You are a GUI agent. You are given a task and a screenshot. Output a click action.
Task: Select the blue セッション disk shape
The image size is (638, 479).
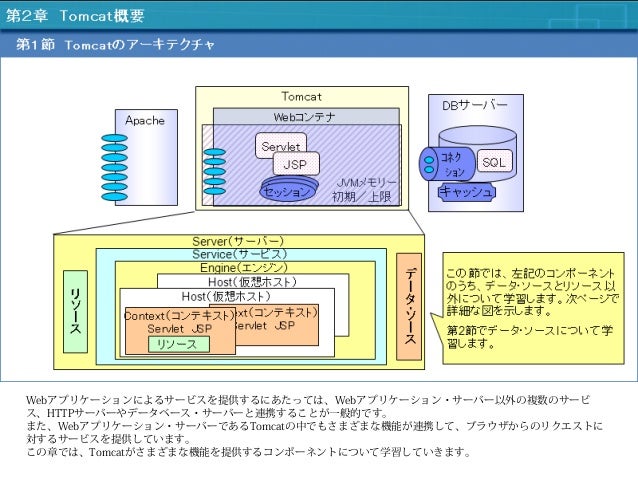[x=289, y=189]
